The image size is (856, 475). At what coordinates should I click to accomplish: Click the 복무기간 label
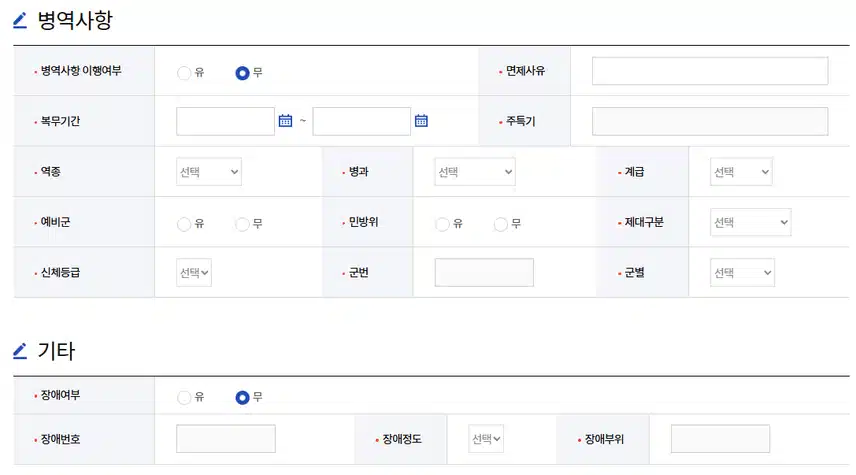61,121
